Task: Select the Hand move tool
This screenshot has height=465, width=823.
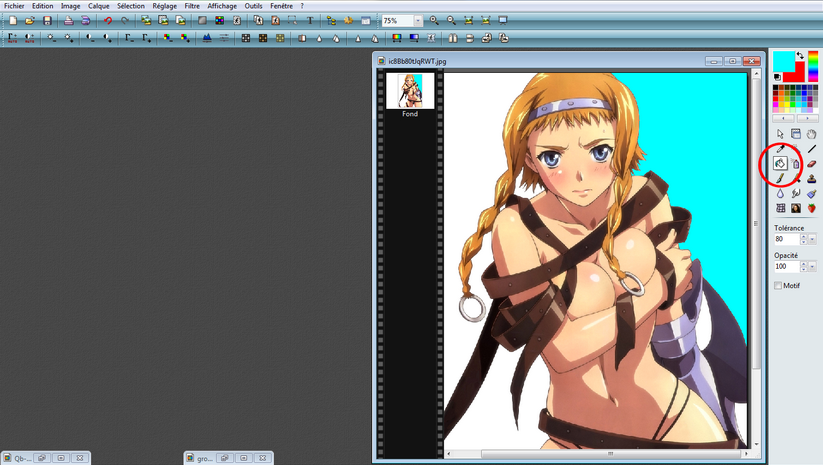Action: pos(811,134)
